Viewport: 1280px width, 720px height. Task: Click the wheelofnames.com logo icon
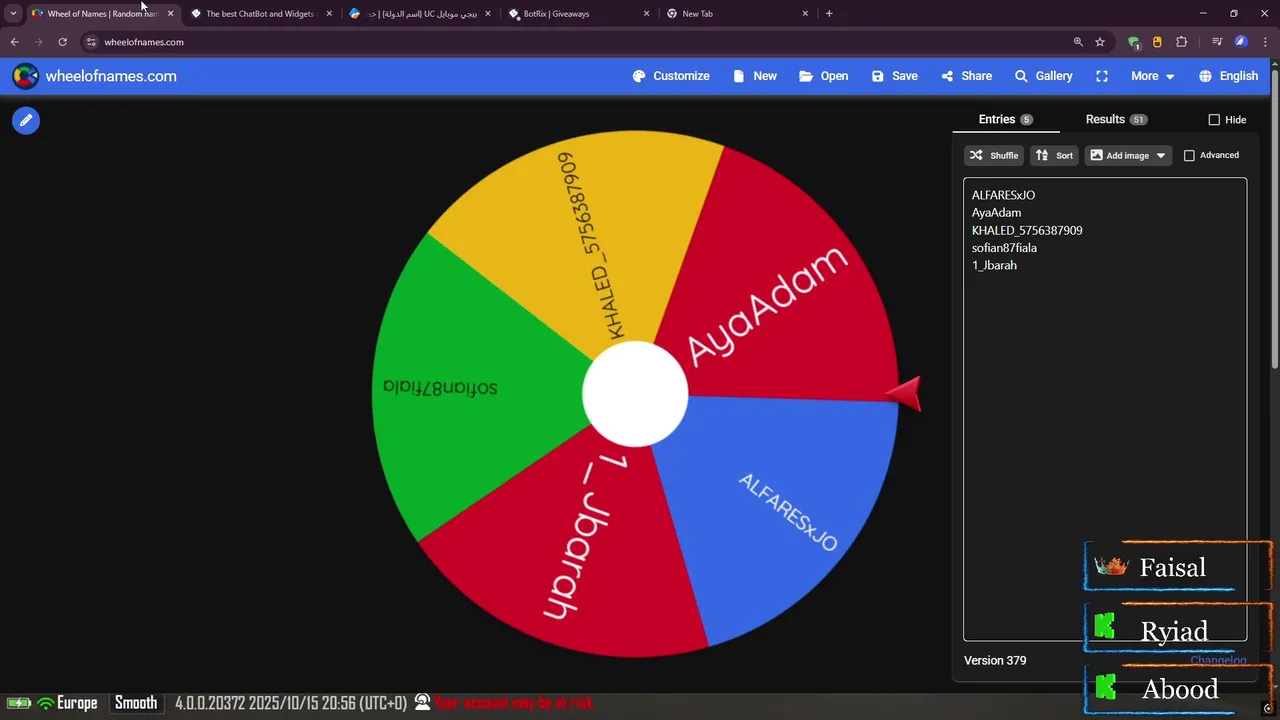tap(25, 76)
